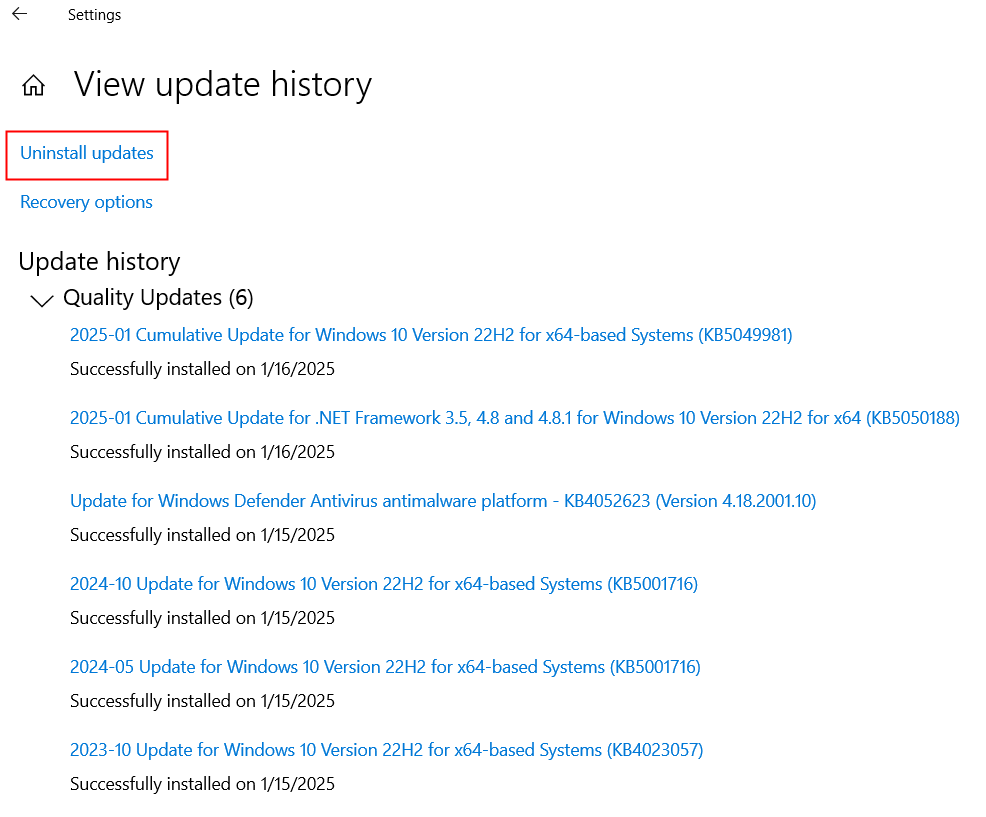Click the Settings label at top
Image resolution: width=986 pixels, height=817 pixels.
tap(93, 14)
